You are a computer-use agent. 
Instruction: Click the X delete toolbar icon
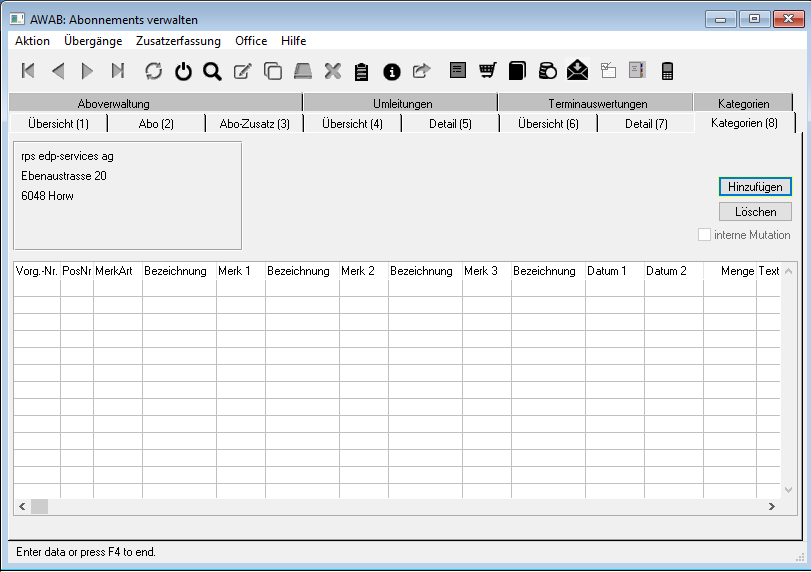[x=333, y=70]
